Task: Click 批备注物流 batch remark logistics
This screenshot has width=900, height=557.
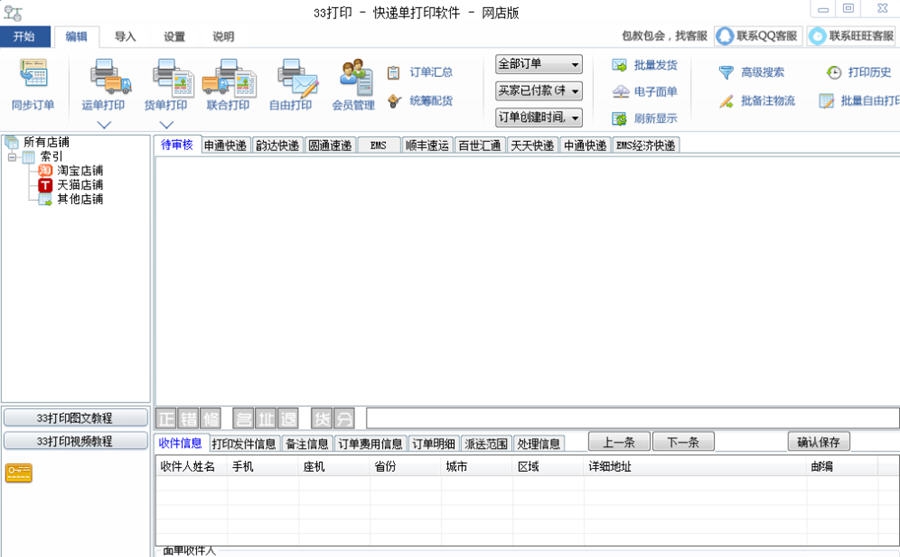Action: pos(757,101)
